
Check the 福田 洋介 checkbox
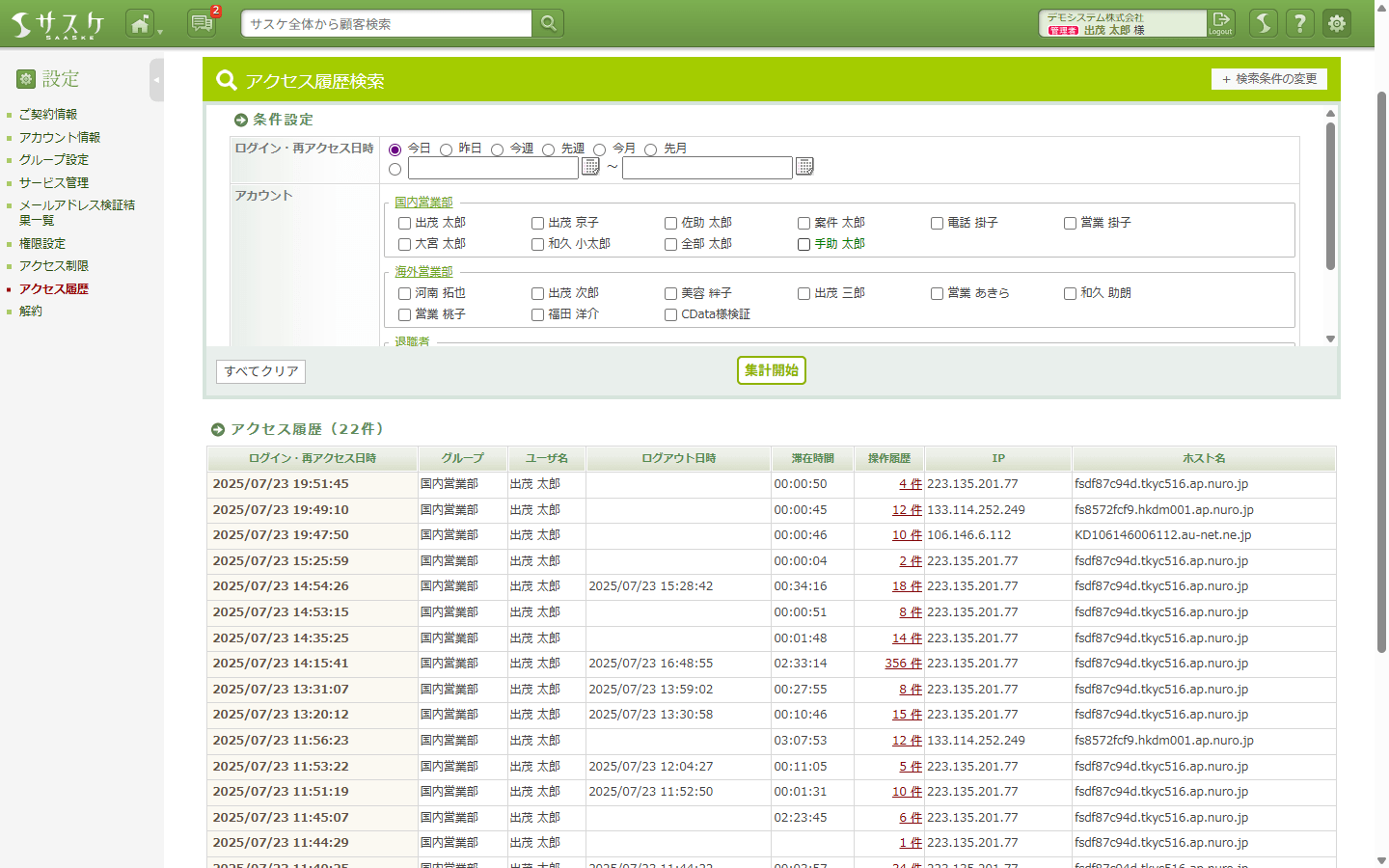[538, 314]
